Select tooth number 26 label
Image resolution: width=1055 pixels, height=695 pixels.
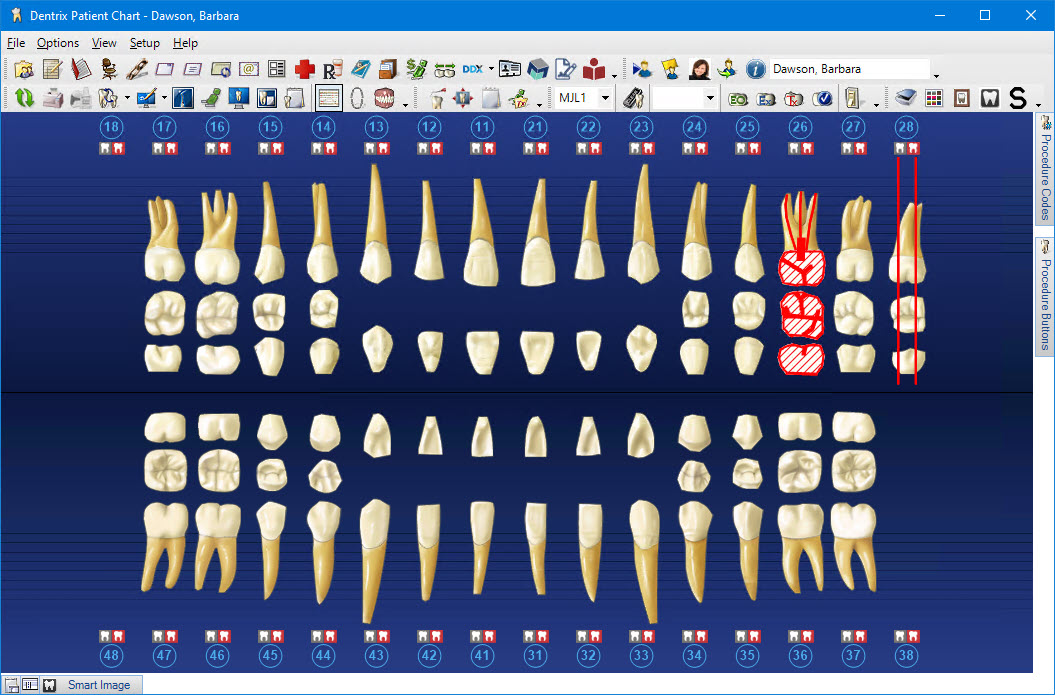click(799, 127)
